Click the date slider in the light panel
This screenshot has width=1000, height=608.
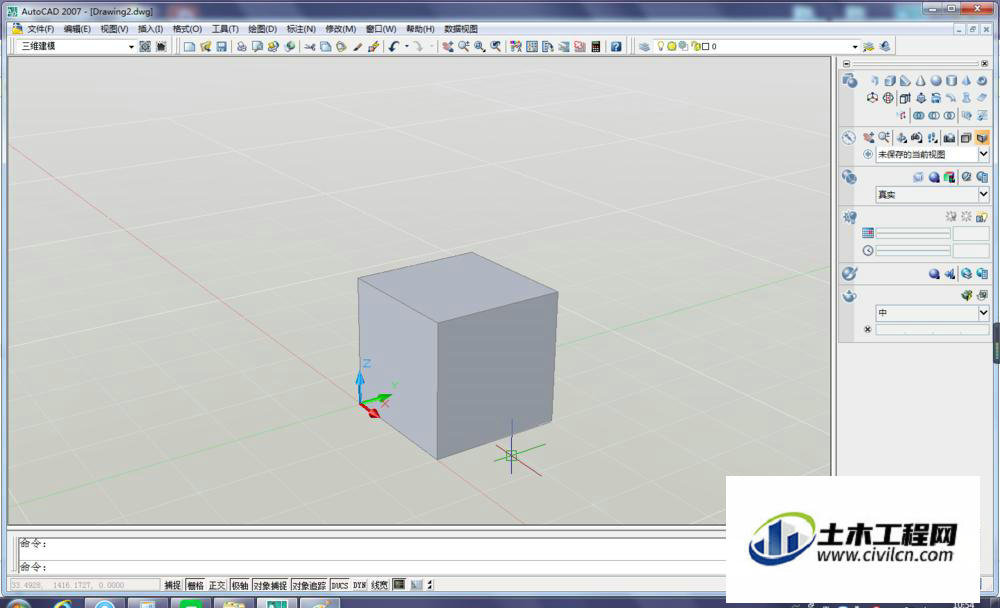[913, 234]
